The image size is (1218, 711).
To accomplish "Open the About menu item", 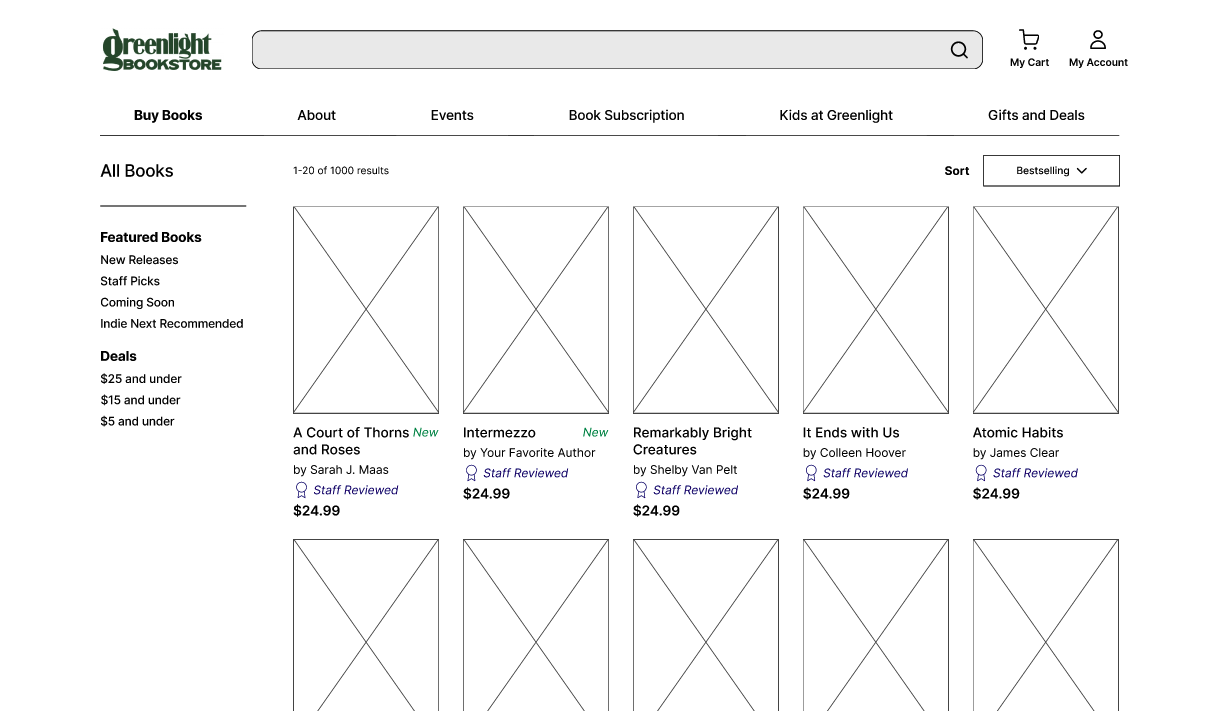I will tap(316, 115).
